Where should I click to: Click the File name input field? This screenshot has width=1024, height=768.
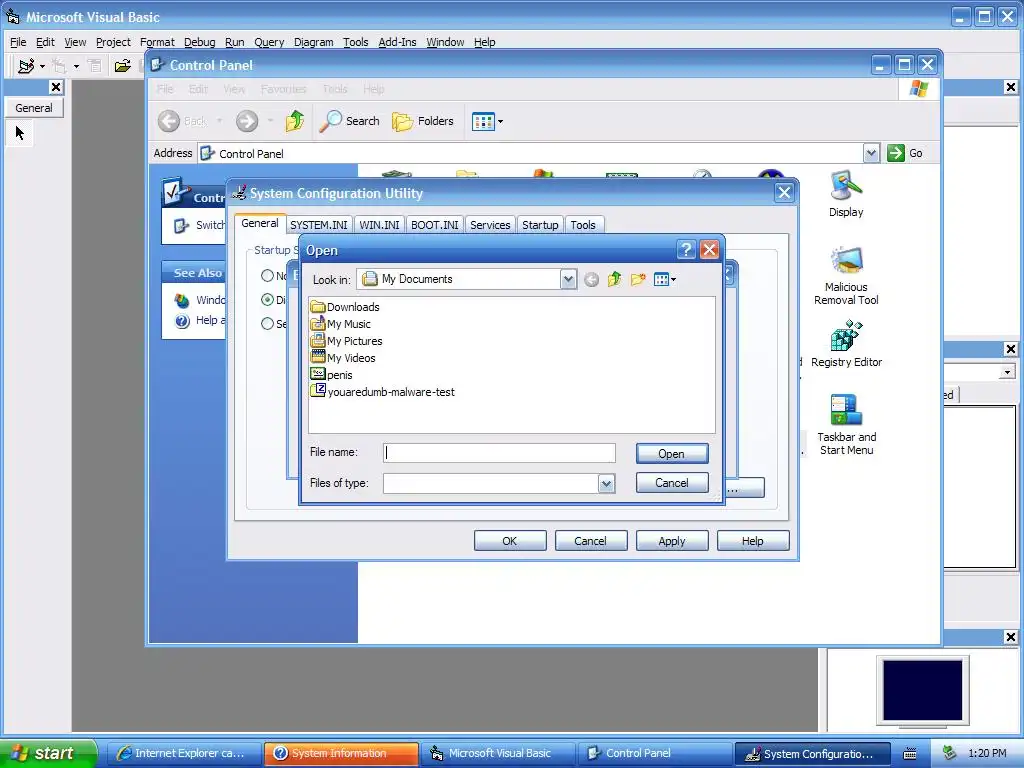click(499, 453)
